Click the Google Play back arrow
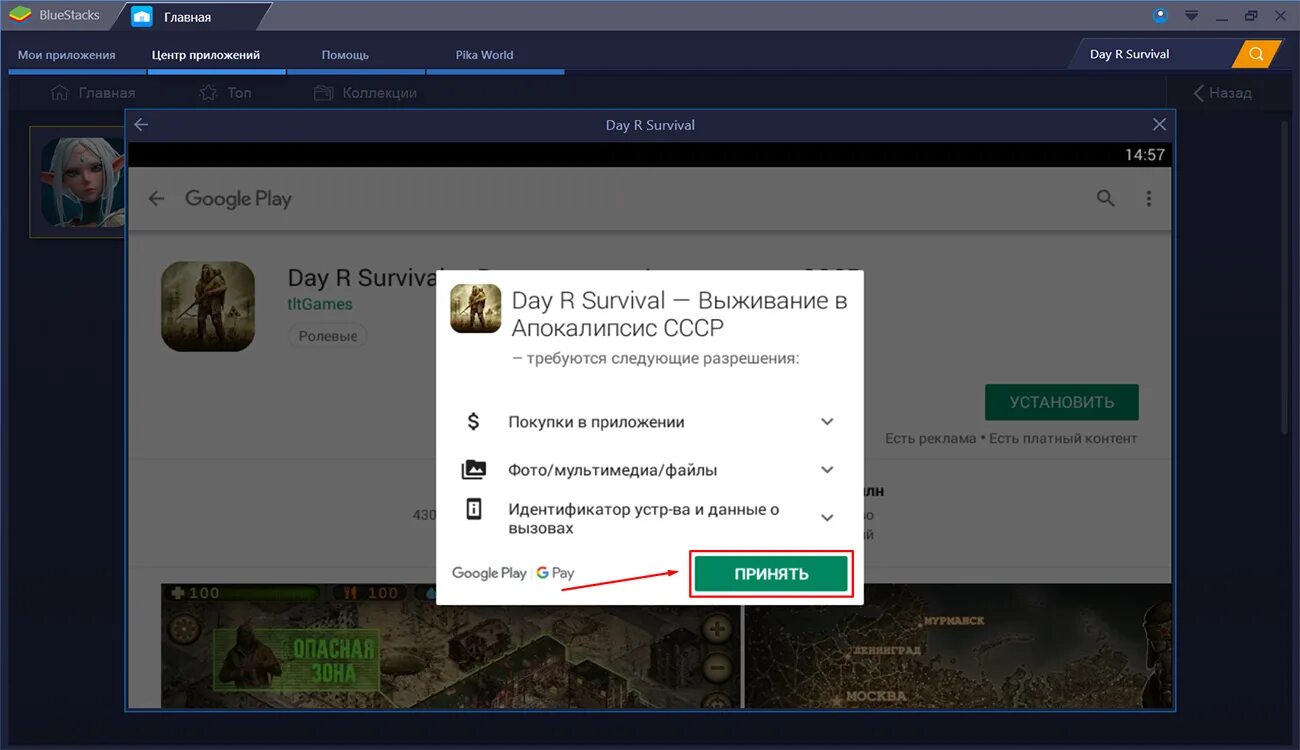Image resolution: width=1300 pixels, height=750 pixels. pos(156,199)
